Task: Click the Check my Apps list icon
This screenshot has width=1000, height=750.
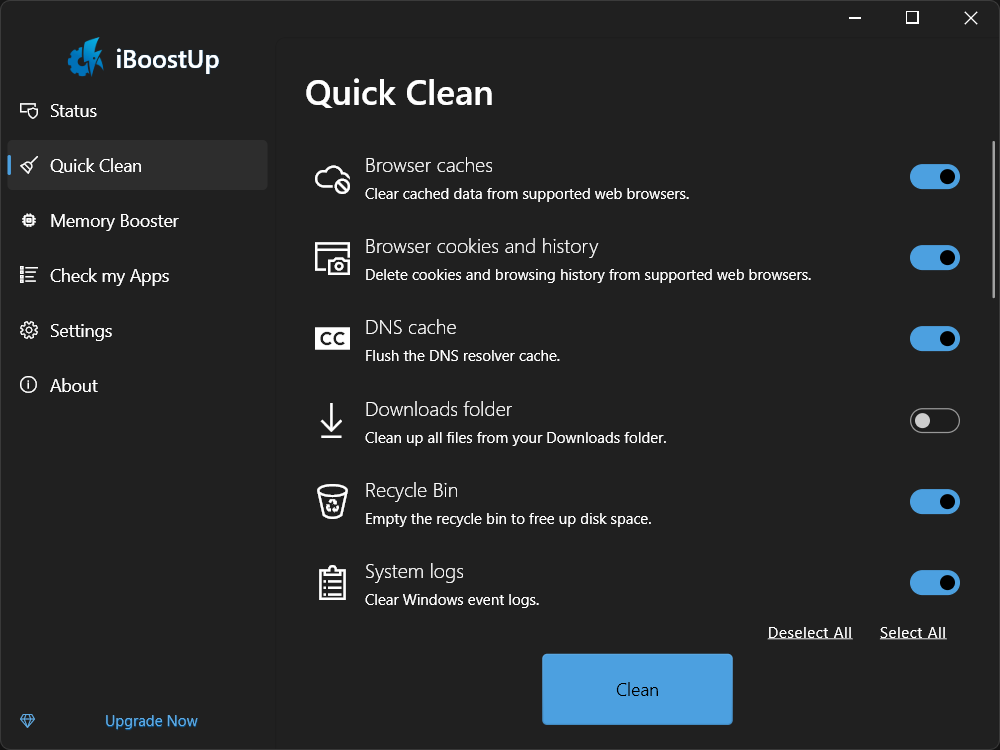Action: [x=29, y=275]
